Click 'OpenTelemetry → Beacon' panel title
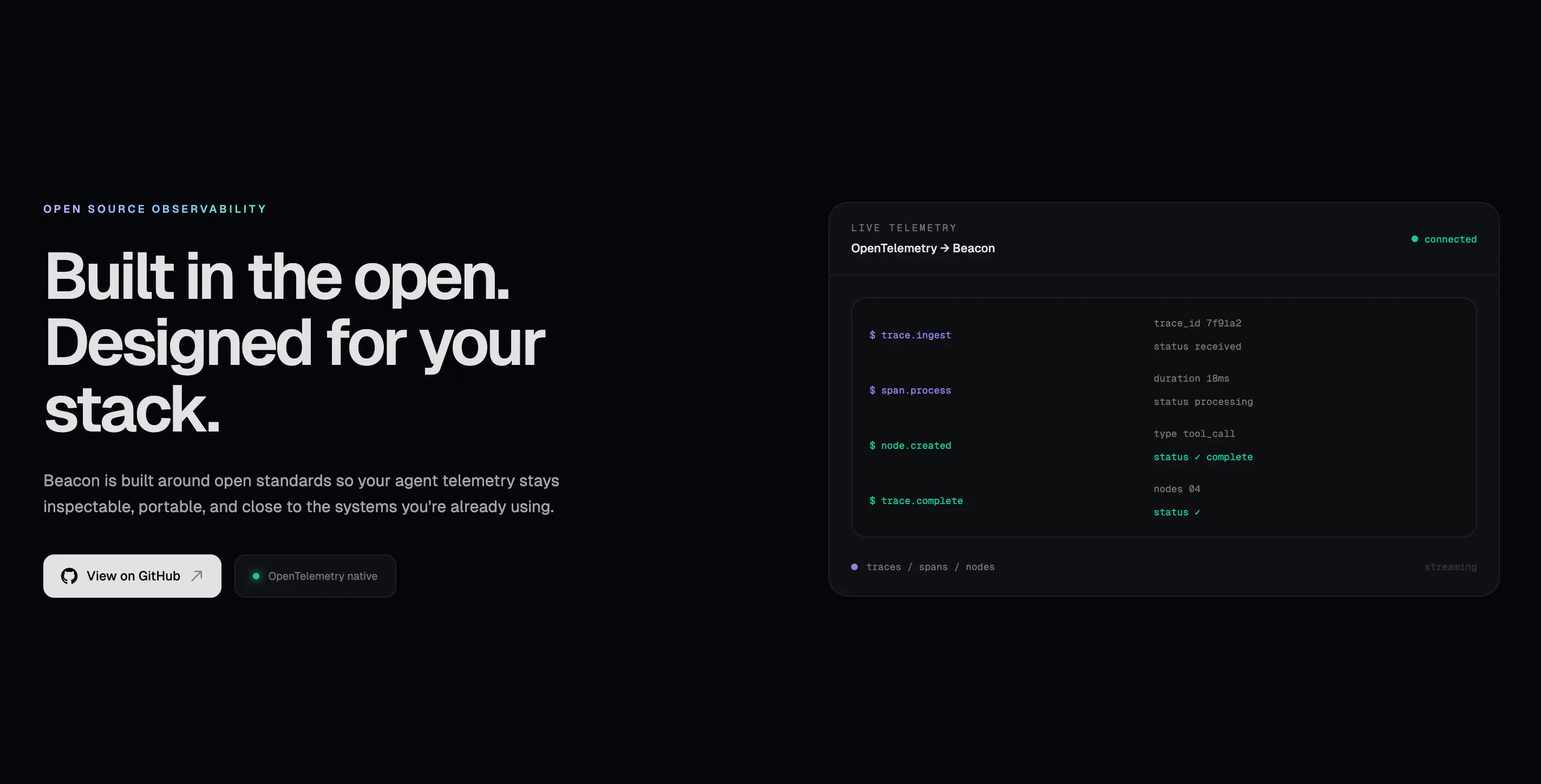The height and width of the screenshot is (784, 1541). (x=923, y=248)
